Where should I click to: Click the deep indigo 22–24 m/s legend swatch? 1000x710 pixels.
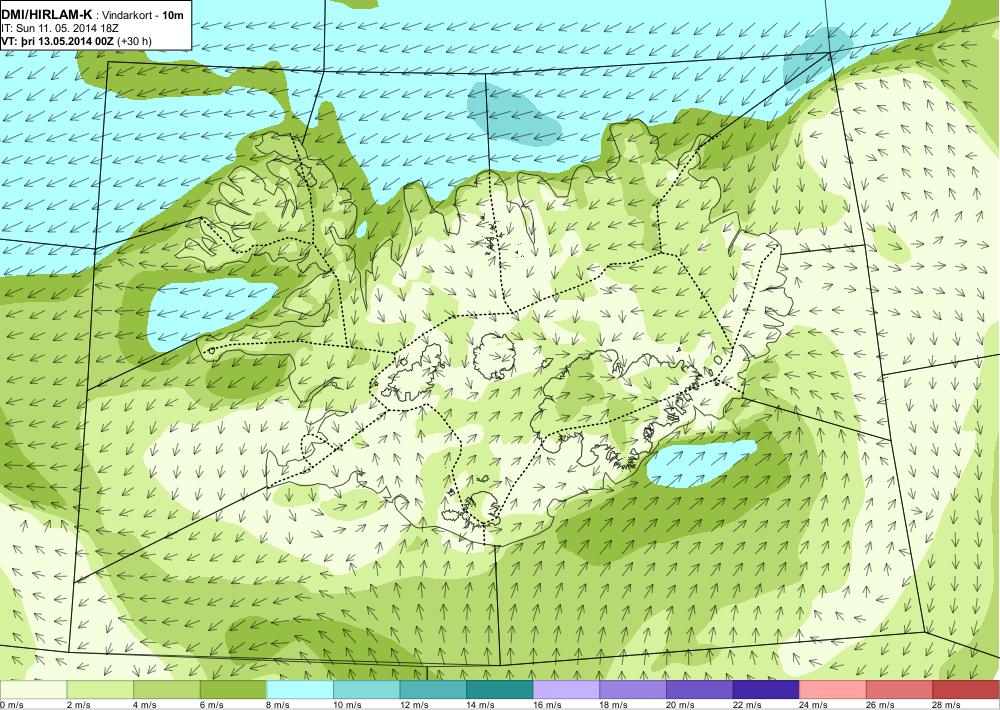[x=766, y=690]
